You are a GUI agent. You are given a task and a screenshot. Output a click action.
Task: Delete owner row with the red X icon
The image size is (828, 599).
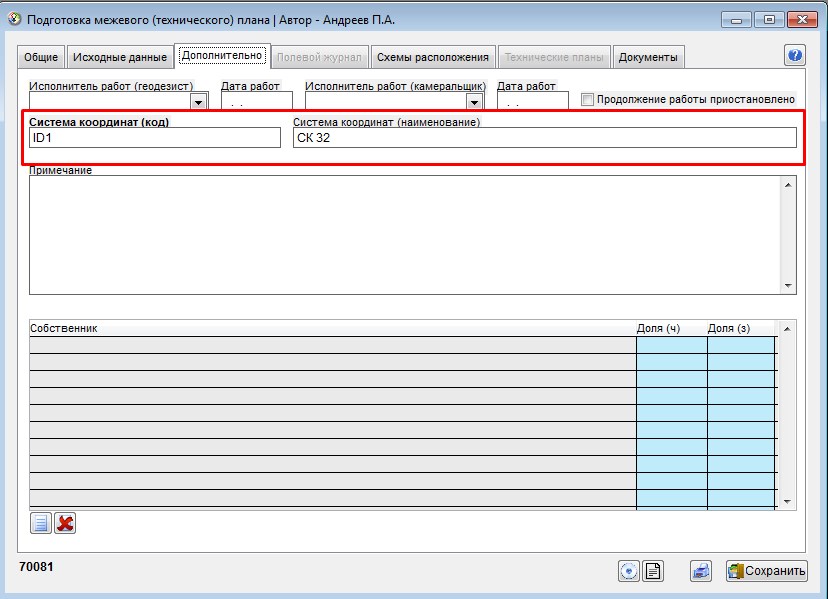(x=65, y=523)
